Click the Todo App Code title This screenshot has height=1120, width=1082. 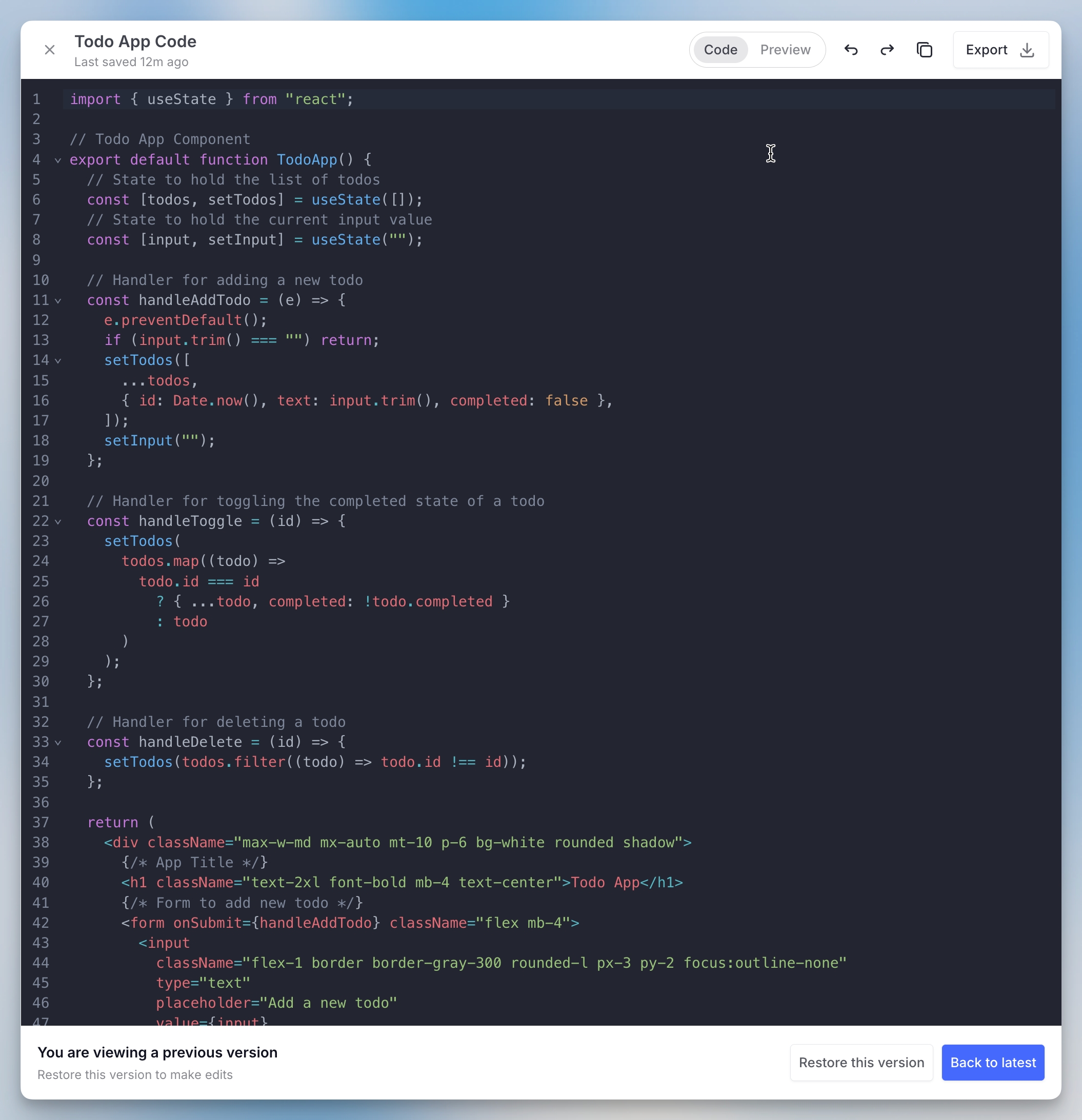coord(135,41)
